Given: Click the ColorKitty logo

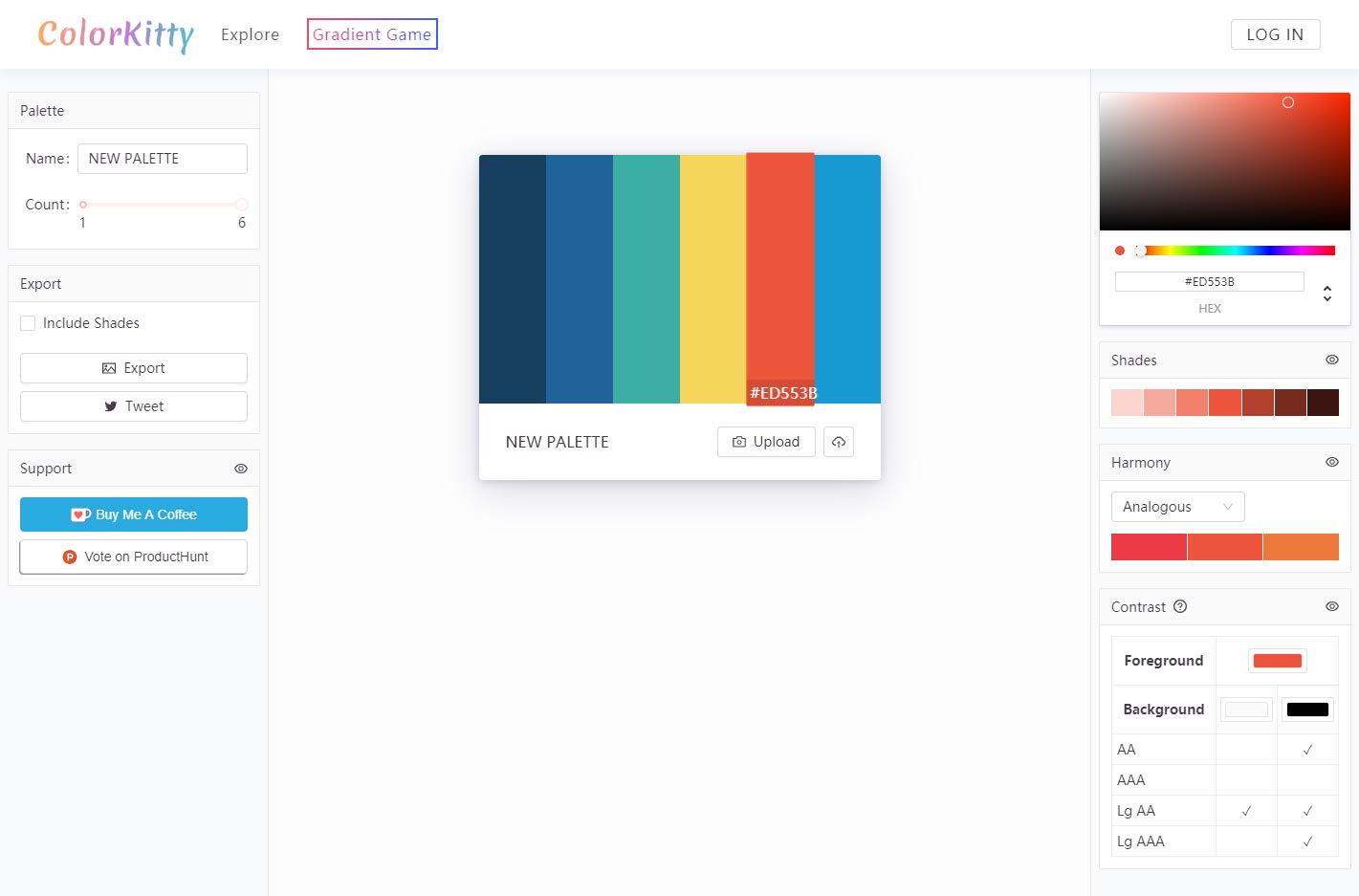Looking at the screenshot, I should pos(116,34).
